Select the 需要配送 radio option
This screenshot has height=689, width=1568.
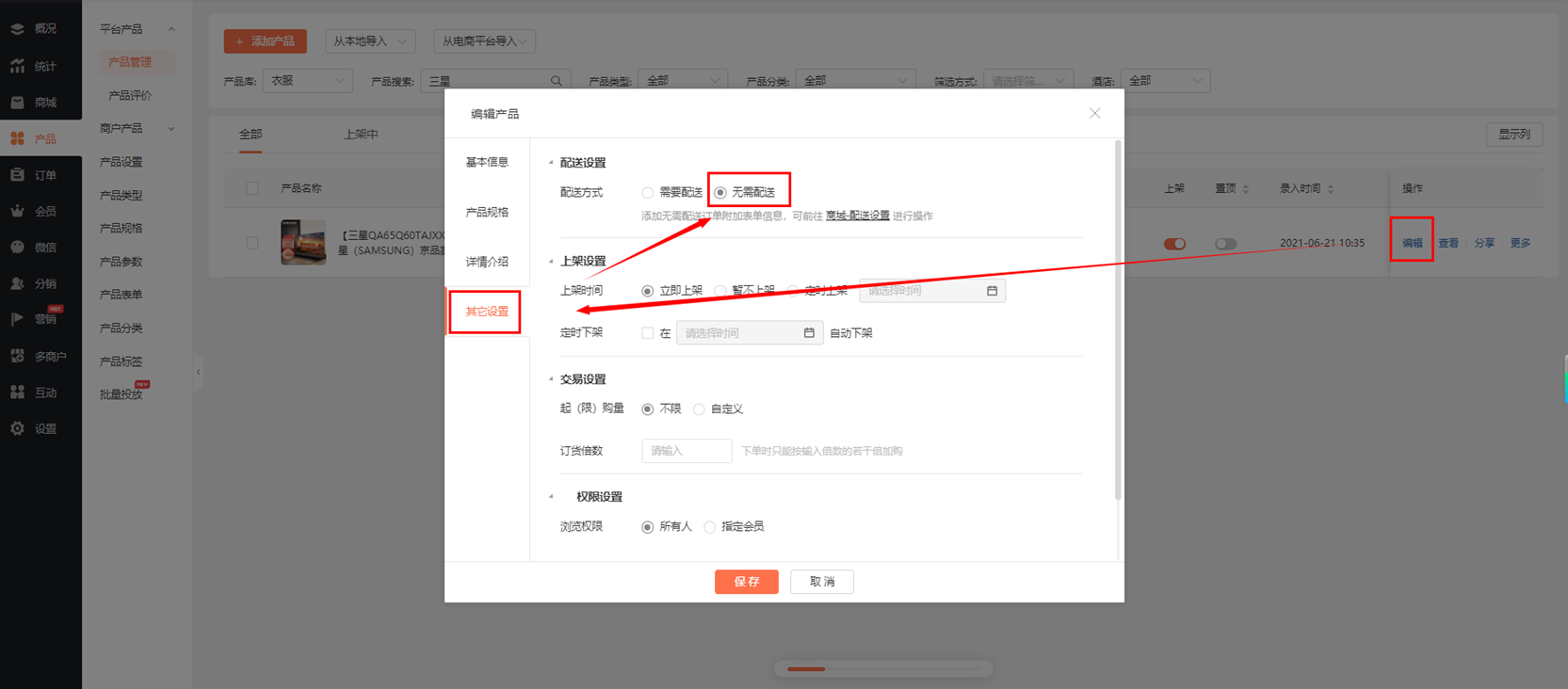click(x=648, y=193)
